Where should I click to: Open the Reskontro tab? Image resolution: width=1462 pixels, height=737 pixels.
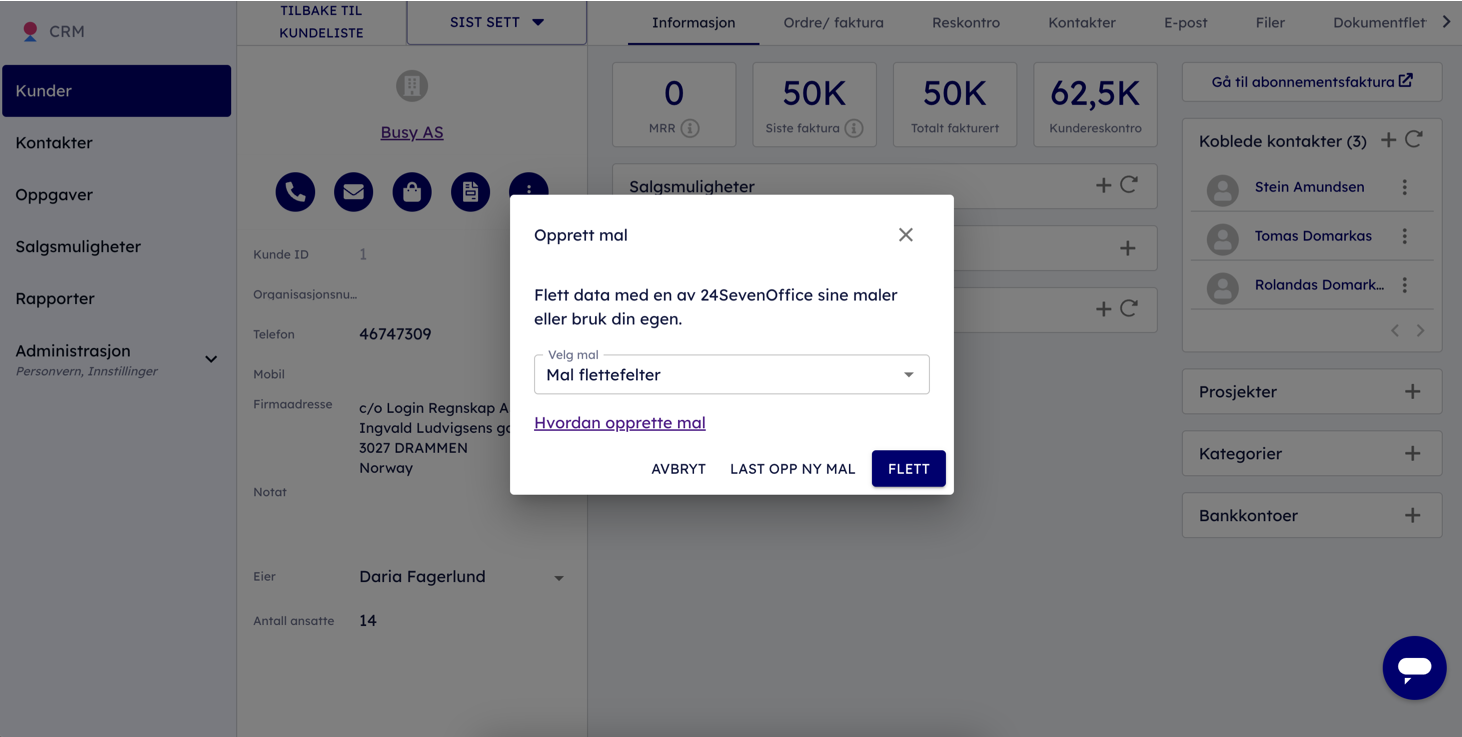tap(965, 22)
